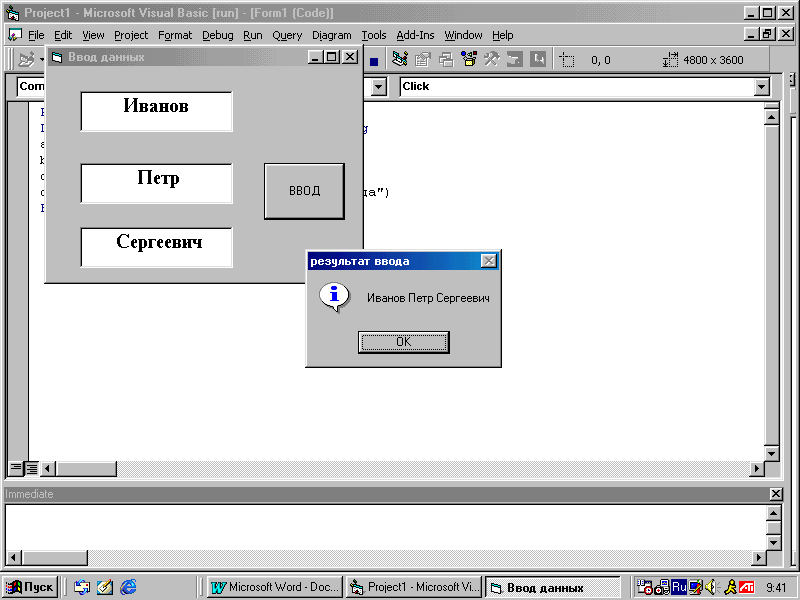The width and height of the screenshot is (800, 600).
Task: Click OK in the результат ввода dialog
Action: point(404,342)
